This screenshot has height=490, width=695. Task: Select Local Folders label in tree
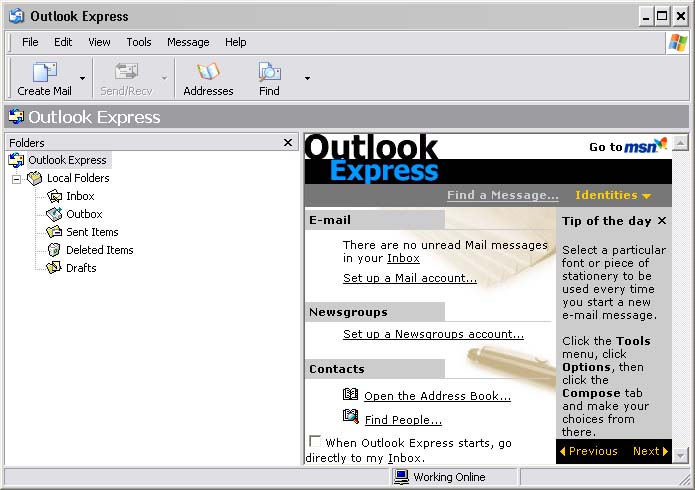coord(78,178)
